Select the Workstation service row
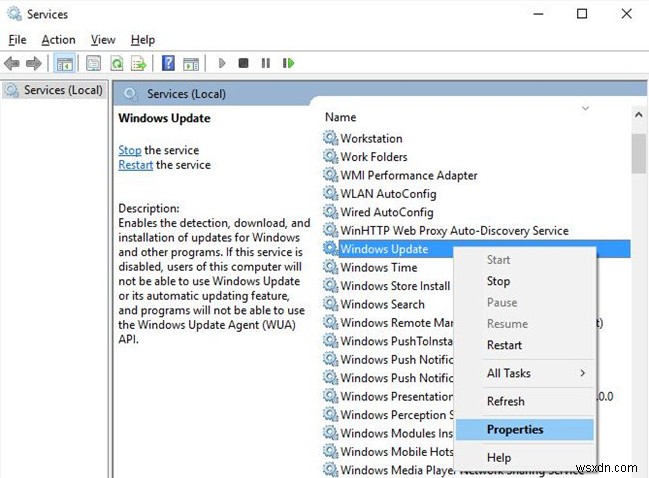The height and width of the screenshot is (478, 649). (371, 138)
